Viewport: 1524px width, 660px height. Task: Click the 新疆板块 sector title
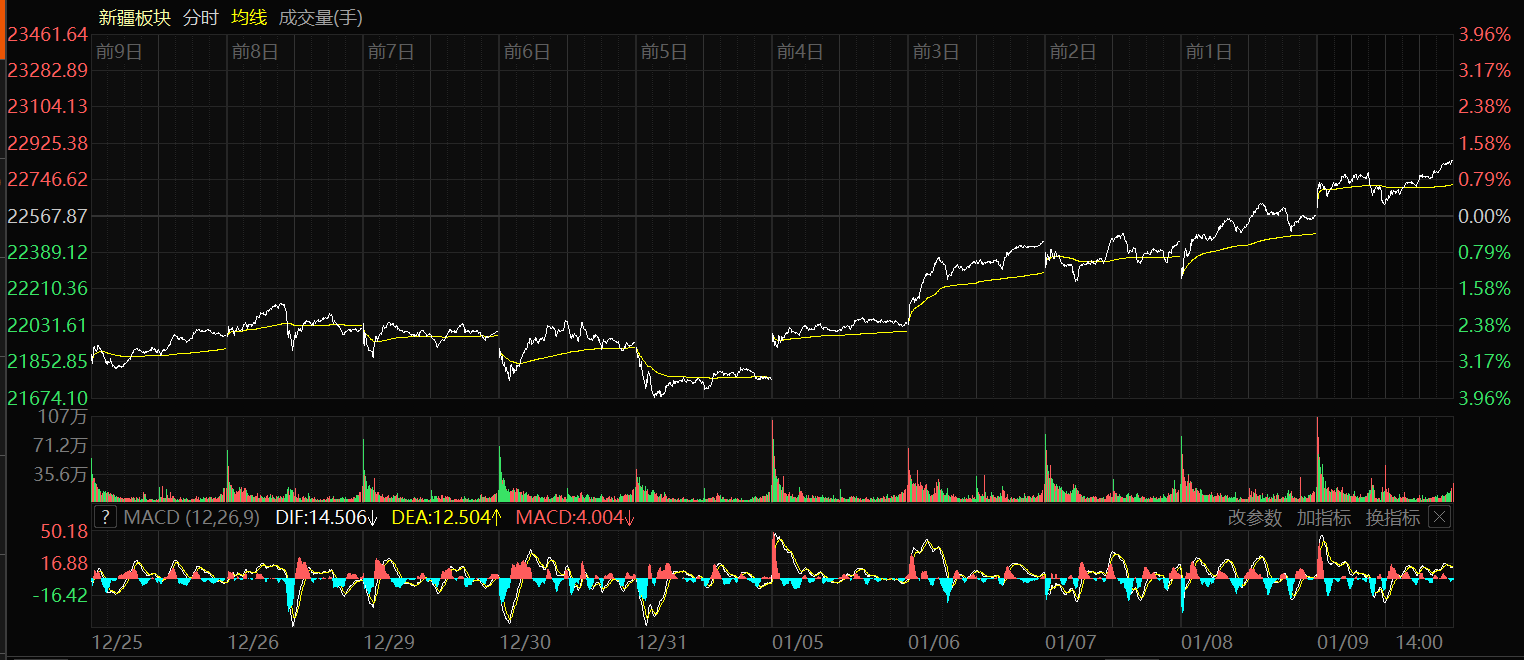tap(135, 18)
